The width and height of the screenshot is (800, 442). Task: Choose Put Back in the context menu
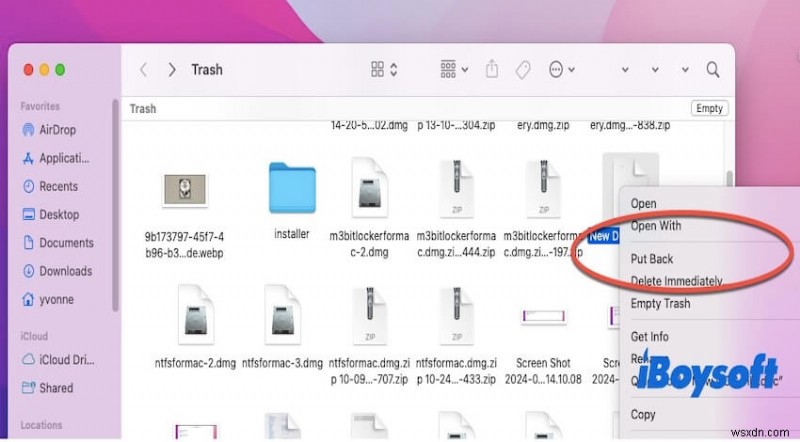click(x=652, y=259)
